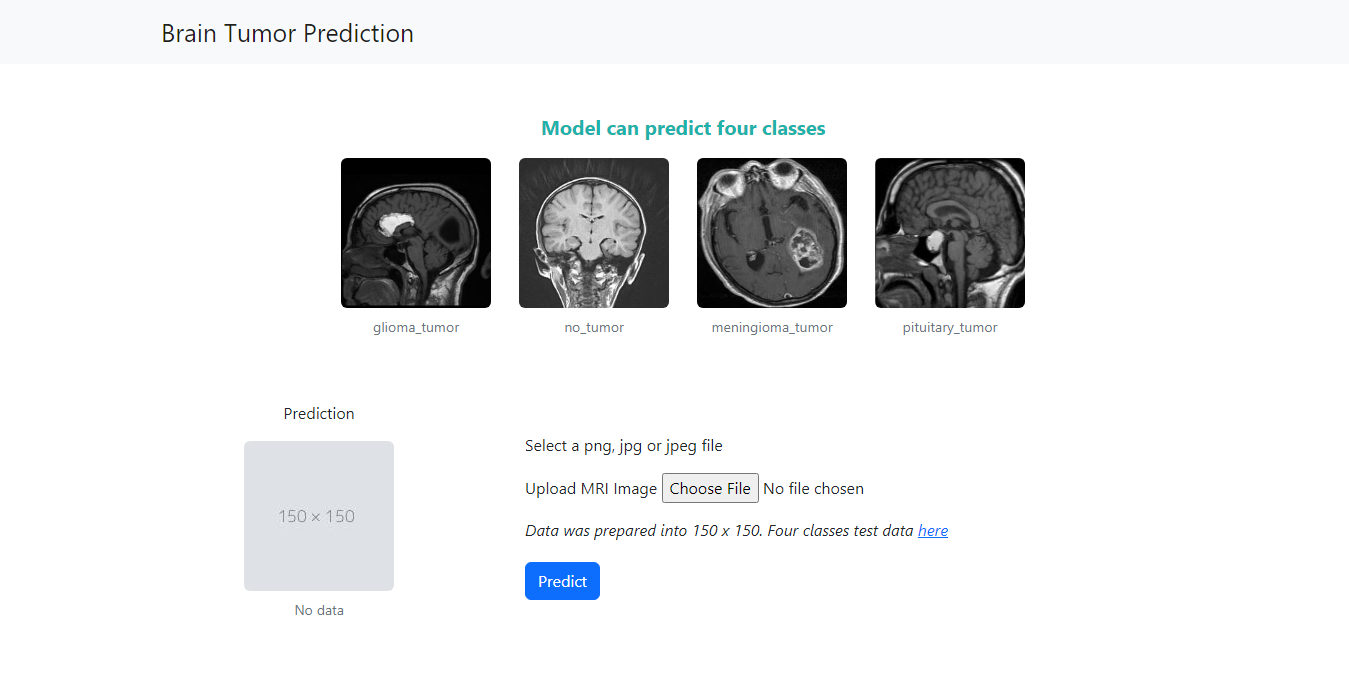Click the glioma_tumor caption label

tap(415, 327)
